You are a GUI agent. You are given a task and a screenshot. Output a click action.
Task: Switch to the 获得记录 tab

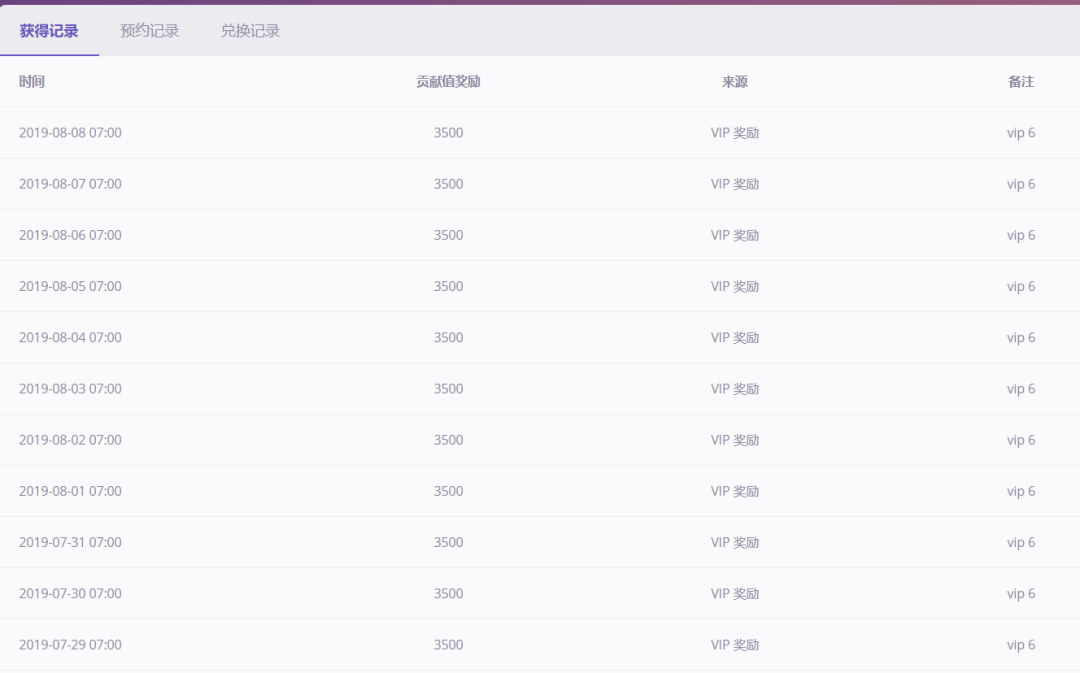pyautogui.click(x=49, y=31)
